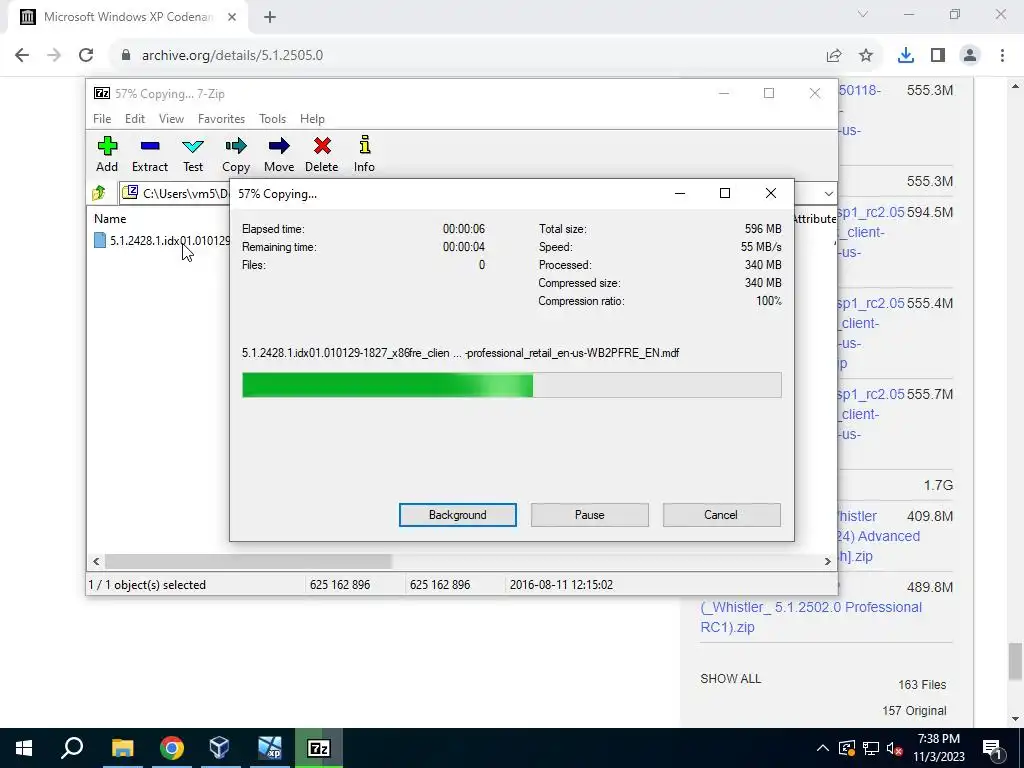1024x768 pixels.
Task: Open the Whistler 5.1.2502.0 Professional RC1 zip link
Action: click(811, 616)
